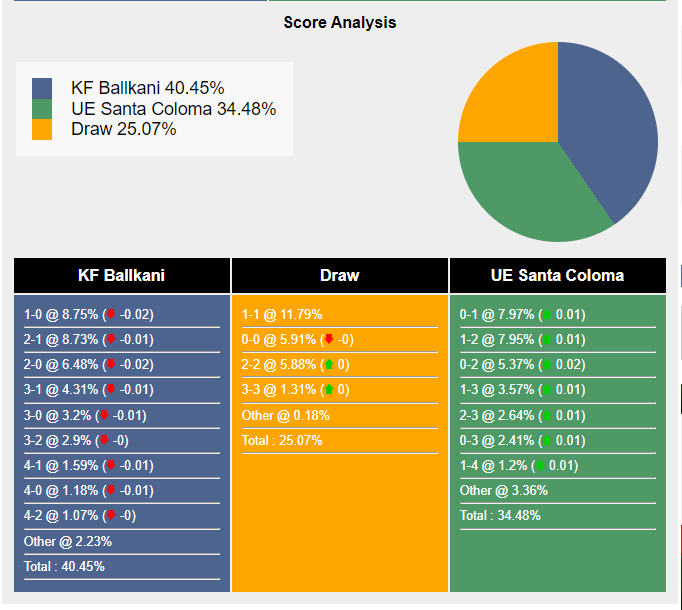
Task: Click the green up arrow in 2-2 draw row
Action: [329, 364]
